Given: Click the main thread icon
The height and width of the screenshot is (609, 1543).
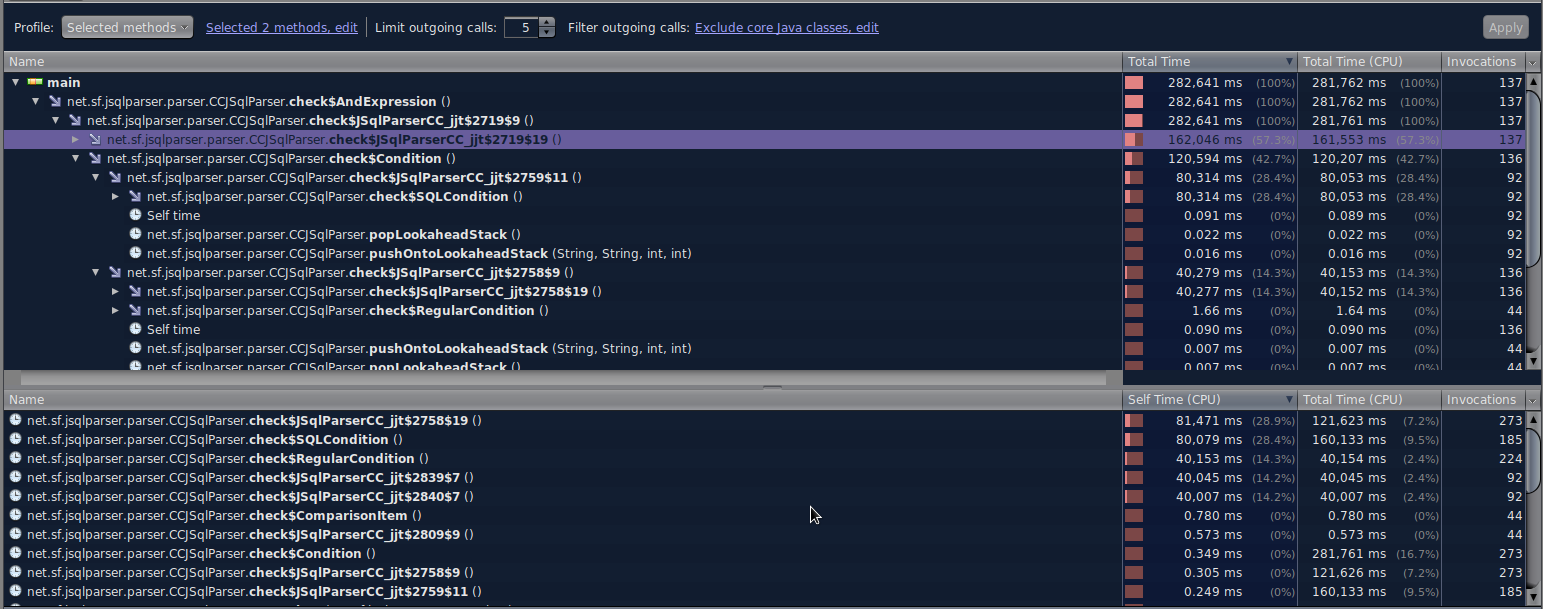Looking at the screenshot, I should point(34,83).
